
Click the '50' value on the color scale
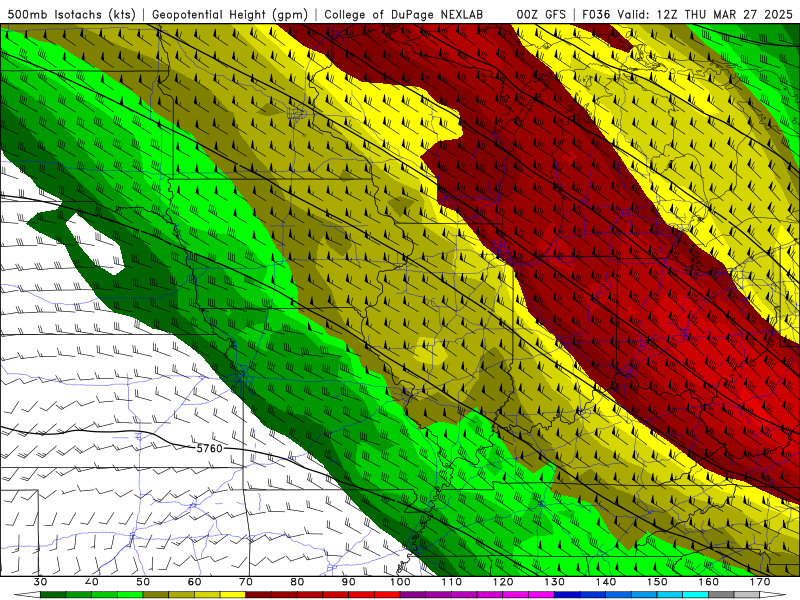click(x=143, y=582)
